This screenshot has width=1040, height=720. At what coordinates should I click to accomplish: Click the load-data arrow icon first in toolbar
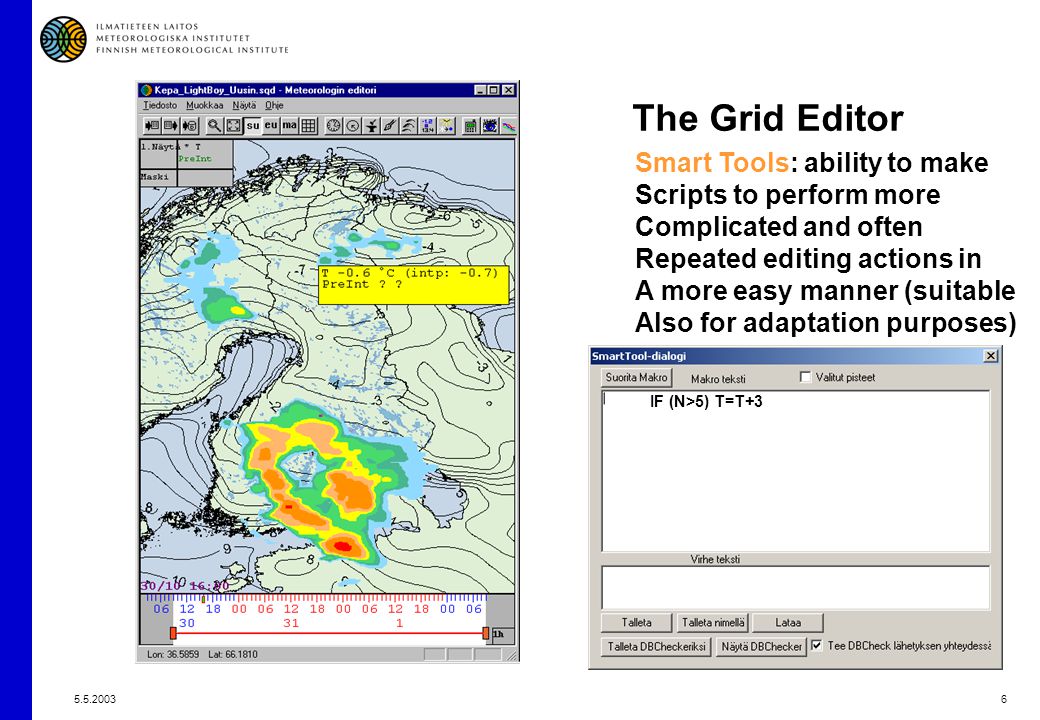(x=152, y=125)
